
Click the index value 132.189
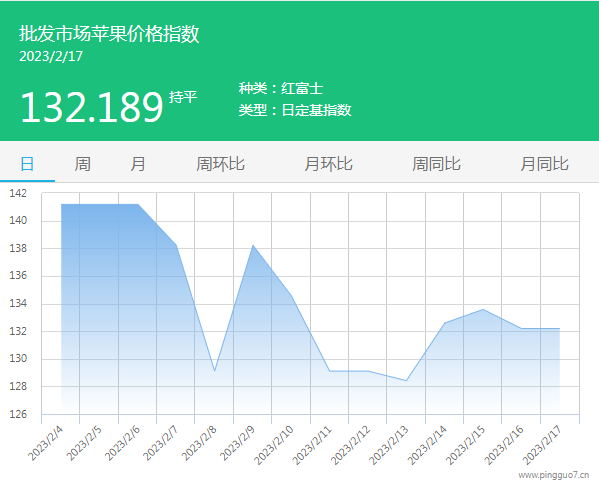point(92,107)
